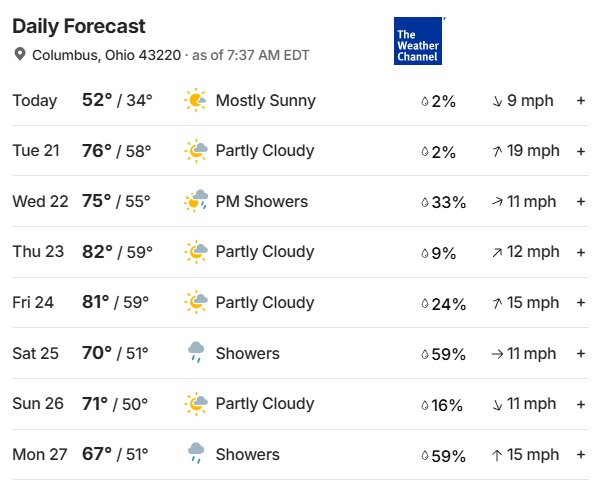Select the Thu 23 row 82° temperature
The height and width of the screenshot is (483, 597).
click(97, 252)
